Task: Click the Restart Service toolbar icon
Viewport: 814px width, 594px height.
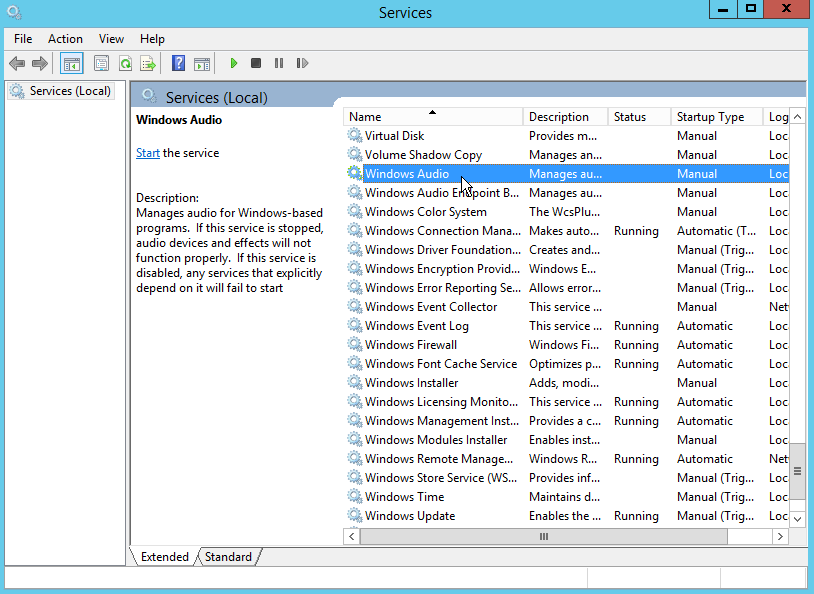Action: 302,63
